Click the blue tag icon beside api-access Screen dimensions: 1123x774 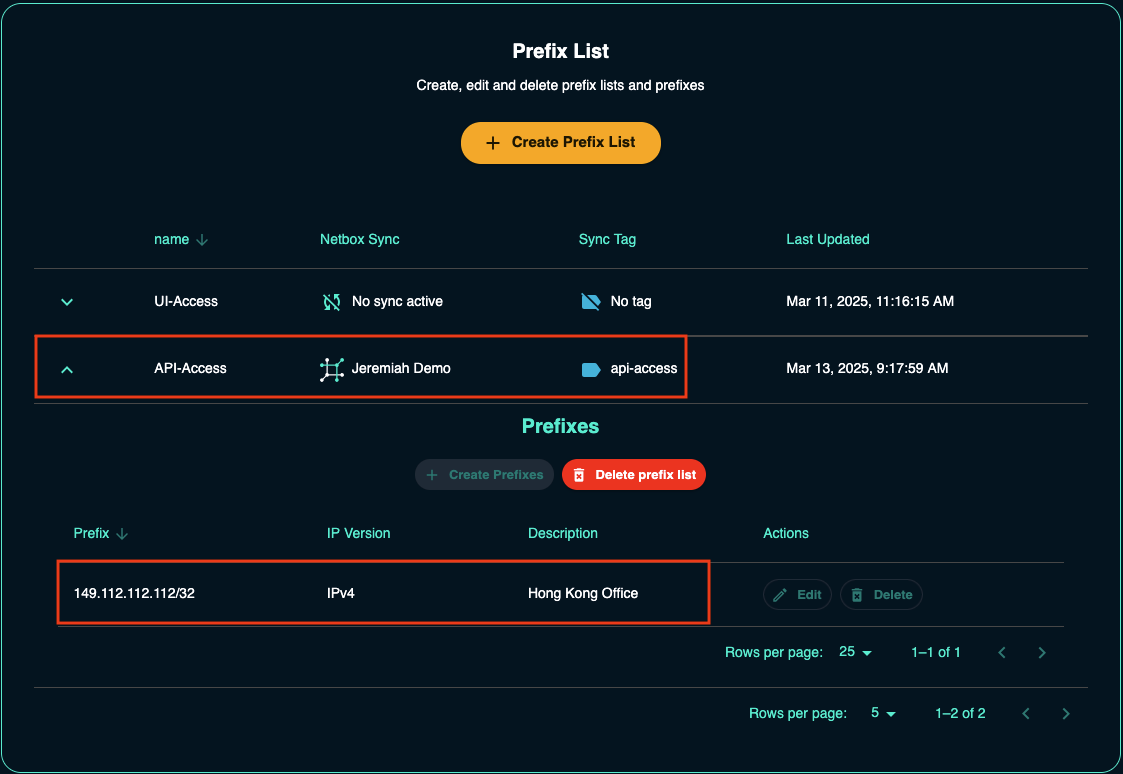pyautogui.click(x=591, y=369)
